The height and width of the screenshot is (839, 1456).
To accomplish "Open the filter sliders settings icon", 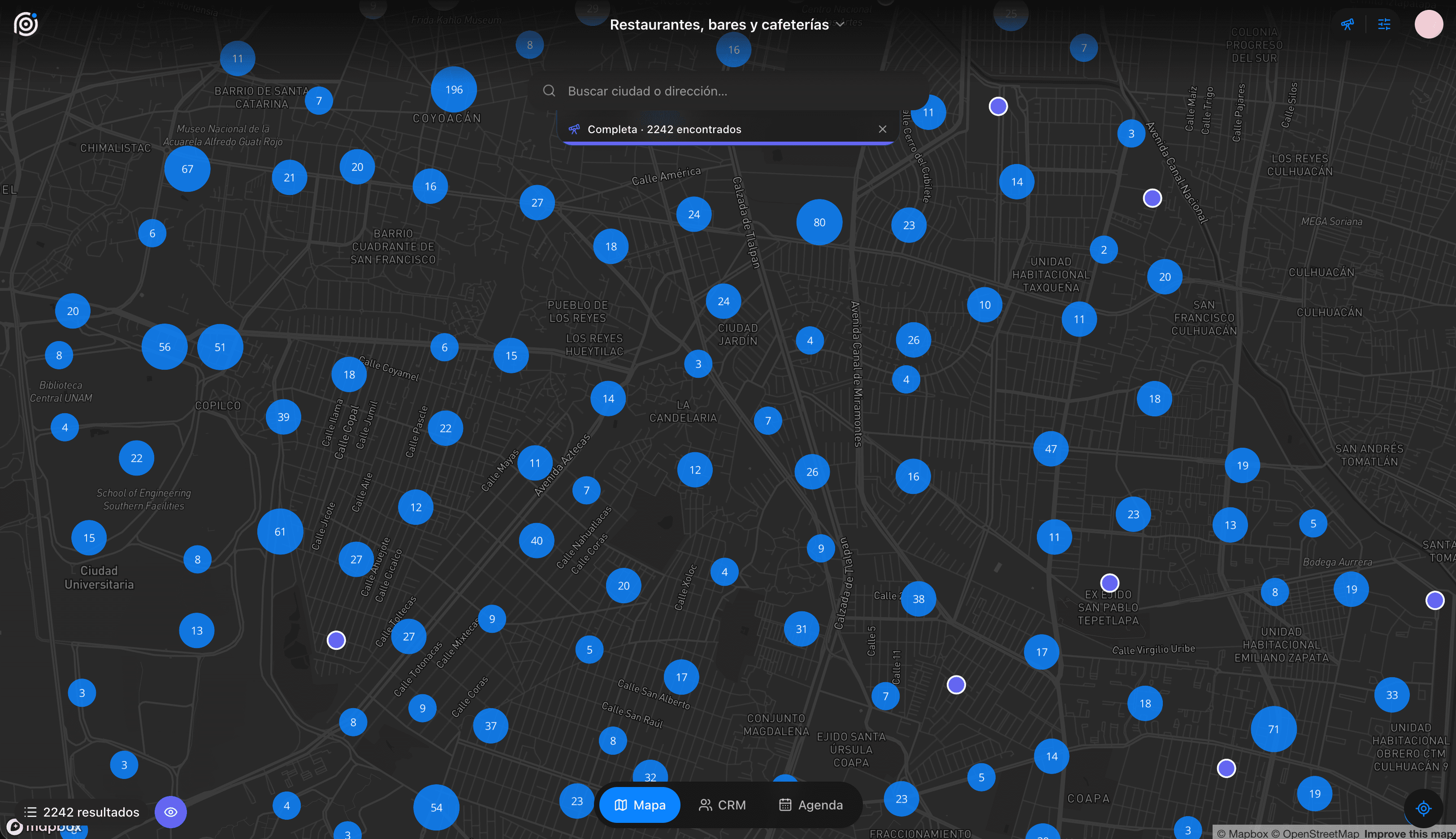I will pyautogui.click(x=1384, y=24).
